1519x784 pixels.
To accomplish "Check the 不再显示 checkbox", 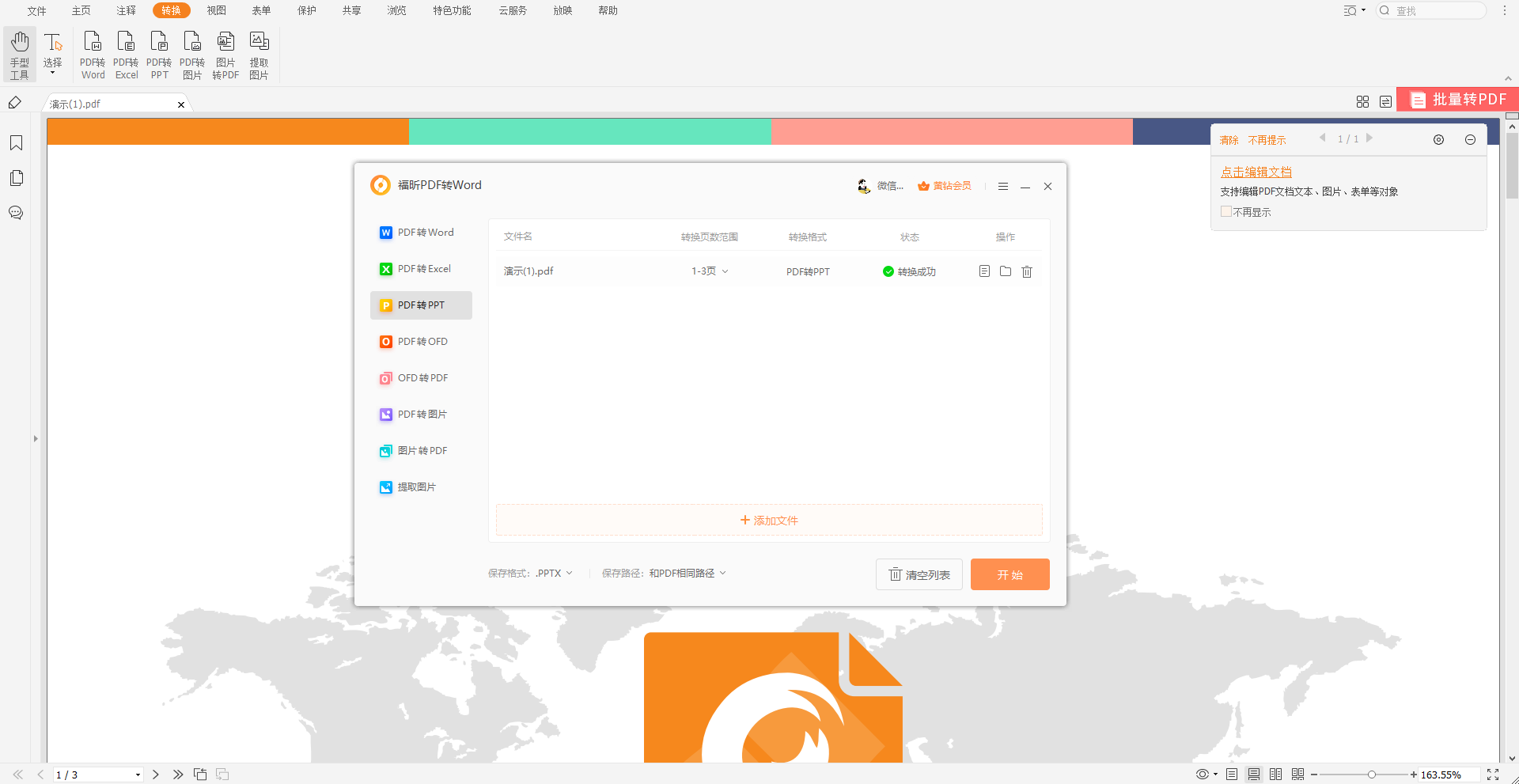I will point(1226,212).
